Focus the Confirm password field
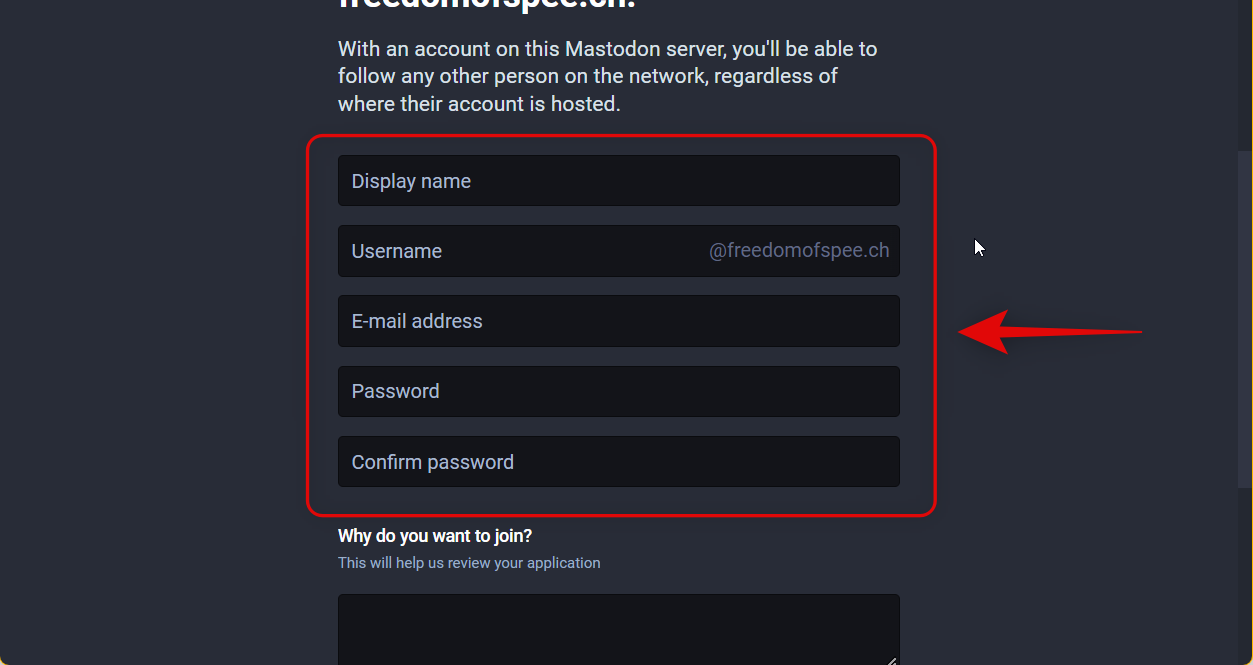Screen dimensions: 1253x665 [x=618, y=462]
